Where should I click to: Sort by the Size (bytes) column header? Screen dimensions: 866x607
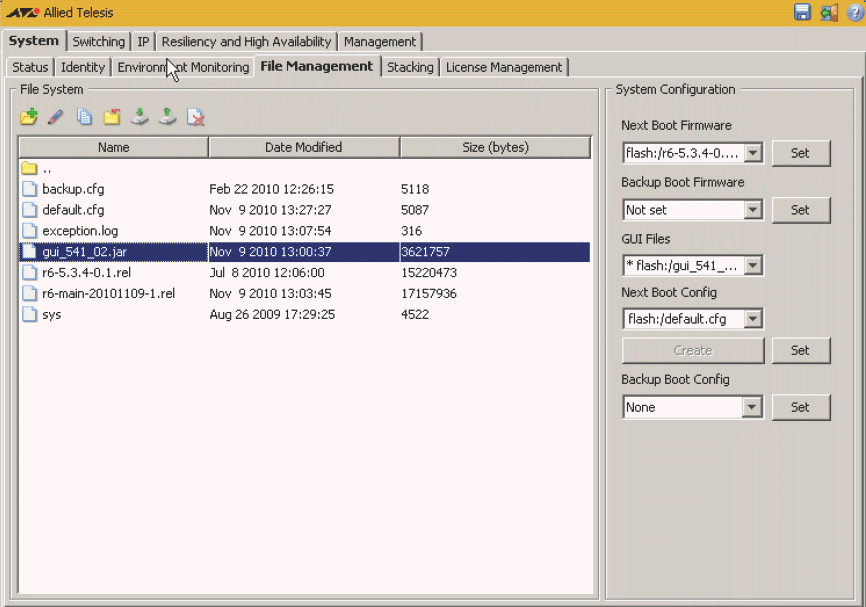click(495, 147)
